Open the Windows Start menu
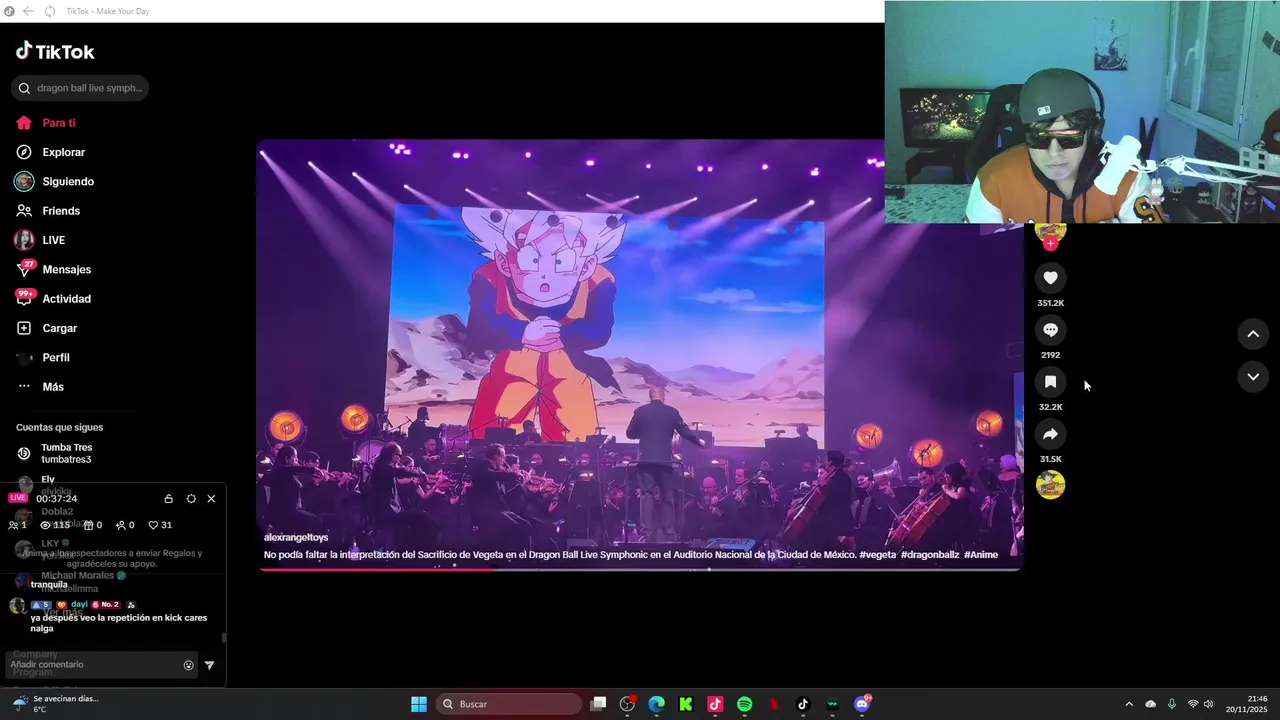The image size is (1280, 720). [419, 704]
